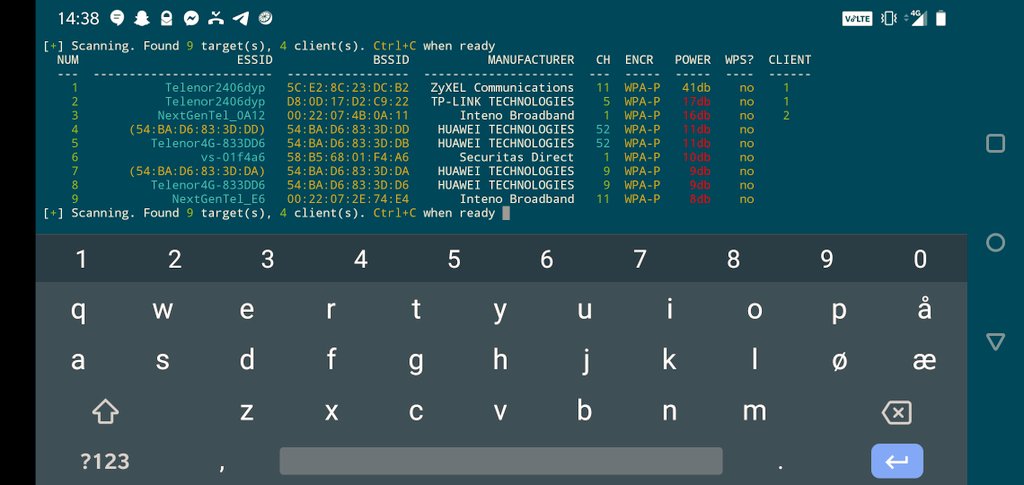This screenshot has width=1024, height=485.
Task: Tap the letter m key
Action: [x=754, y=411]
